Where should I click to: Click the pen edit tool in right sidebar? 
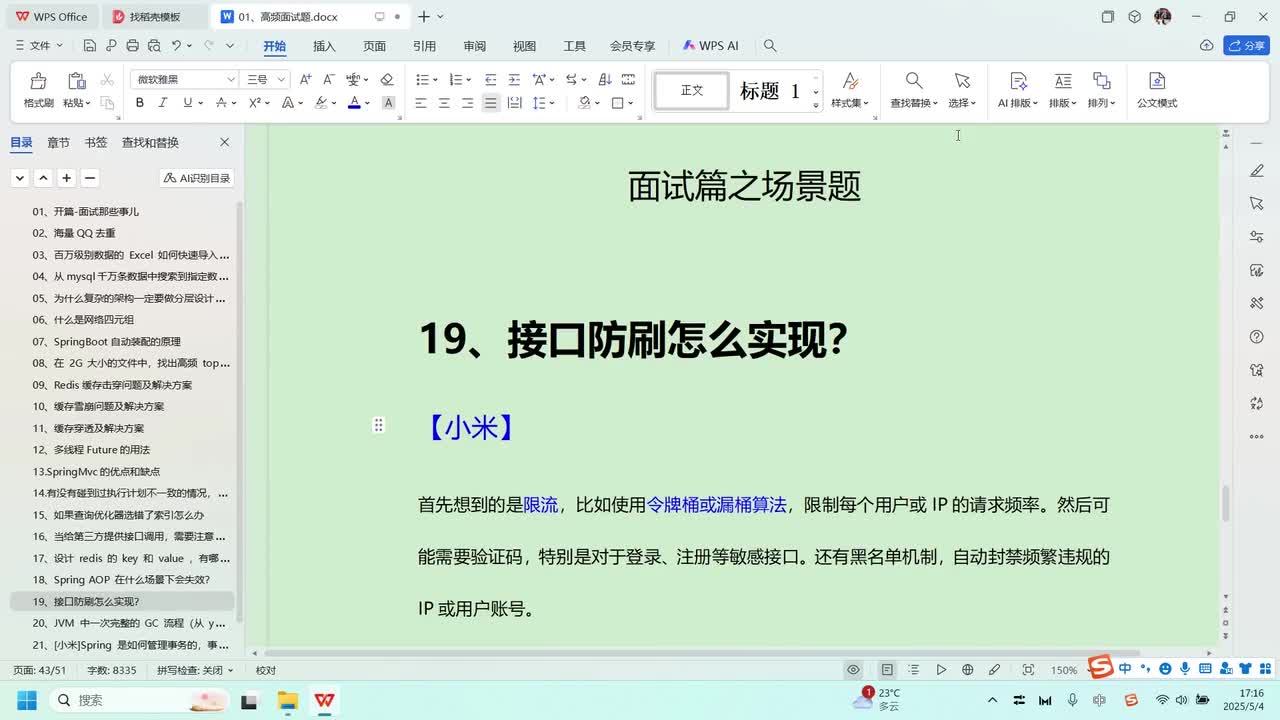[1257, 172]
